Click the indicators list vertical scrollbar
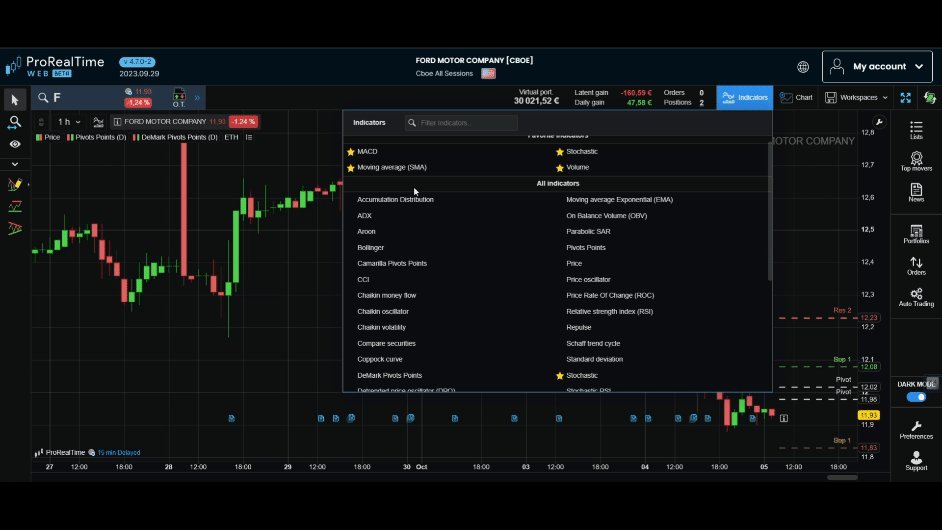Image resolution: width=942 pixels, height=530 pixels. (x=770, y=210)
